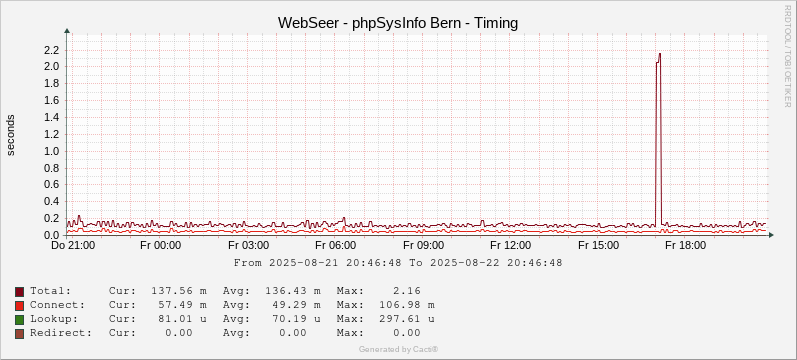The width and height of the screenshot is (797, 360).
Task: Click the Lookup Max value 297.61 u
Action: pos(407,319)
